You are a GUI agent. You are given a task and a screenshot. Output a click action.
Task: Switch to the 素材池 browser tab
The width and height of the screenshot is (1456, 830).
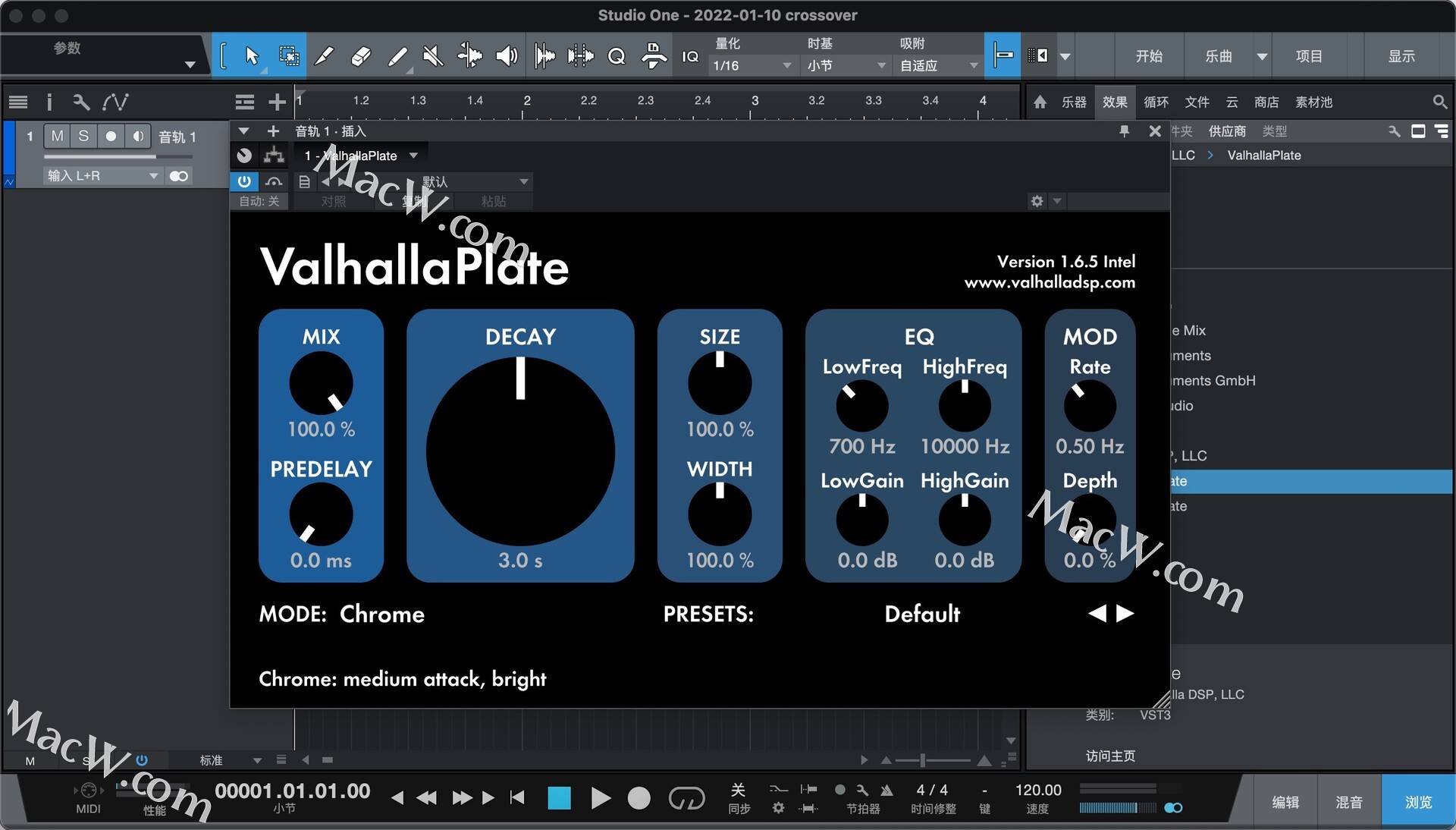click(1314, 102)
